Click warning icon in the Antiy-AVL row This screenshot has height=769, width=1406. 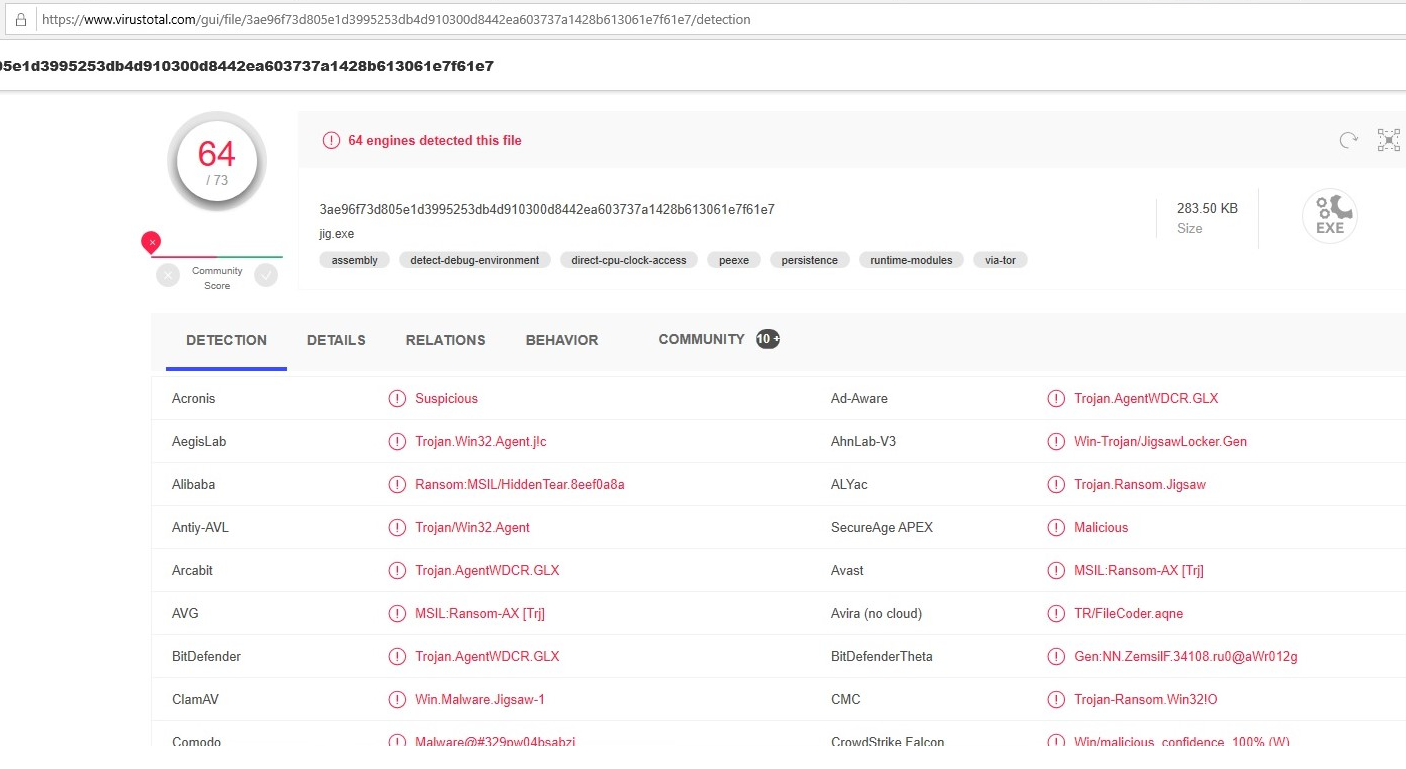[397, 528]
